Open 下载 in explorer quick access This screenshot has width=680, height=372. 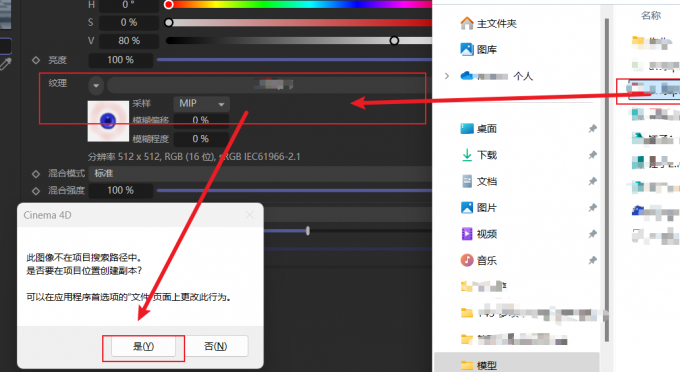[478, 155]
